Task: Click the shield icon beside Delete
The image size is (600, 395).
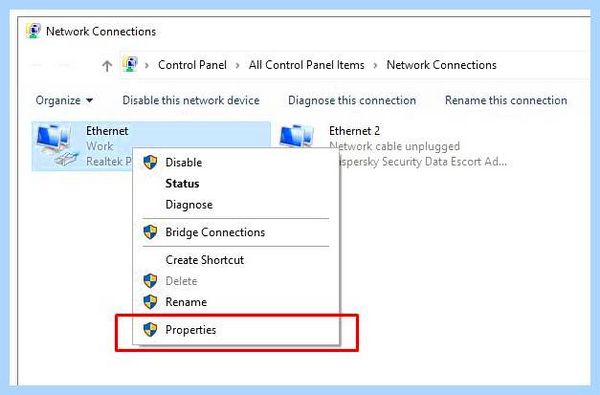Action: 150,281
